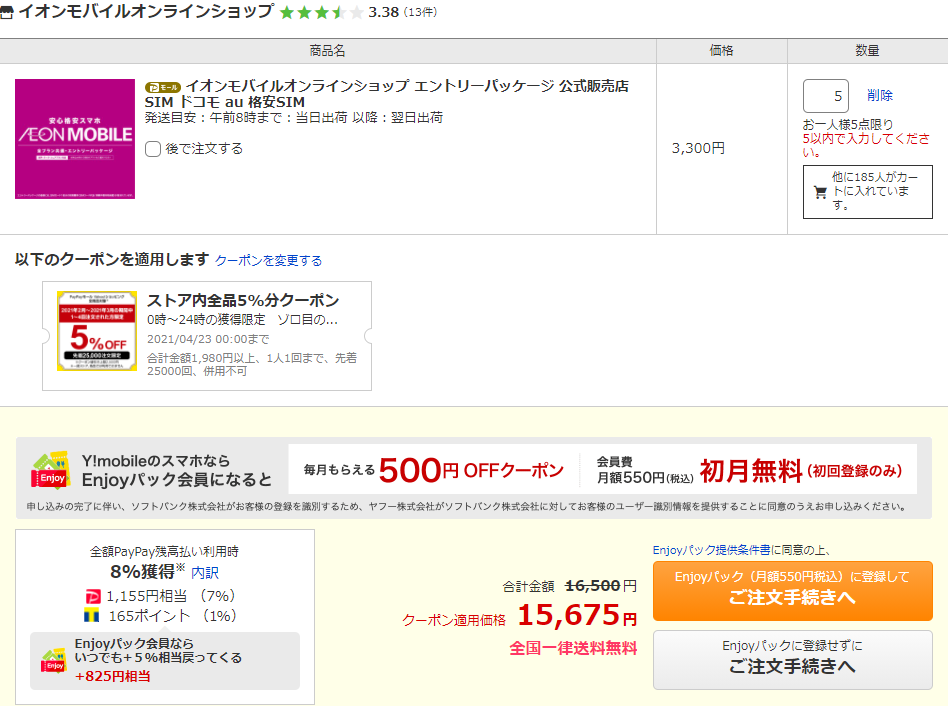This screenshot has width=948, height=706.
Task: Click orange Enjoyパックに登録してご注文手続きへ button
Action: pyautogui.click(x=793, y=591)
